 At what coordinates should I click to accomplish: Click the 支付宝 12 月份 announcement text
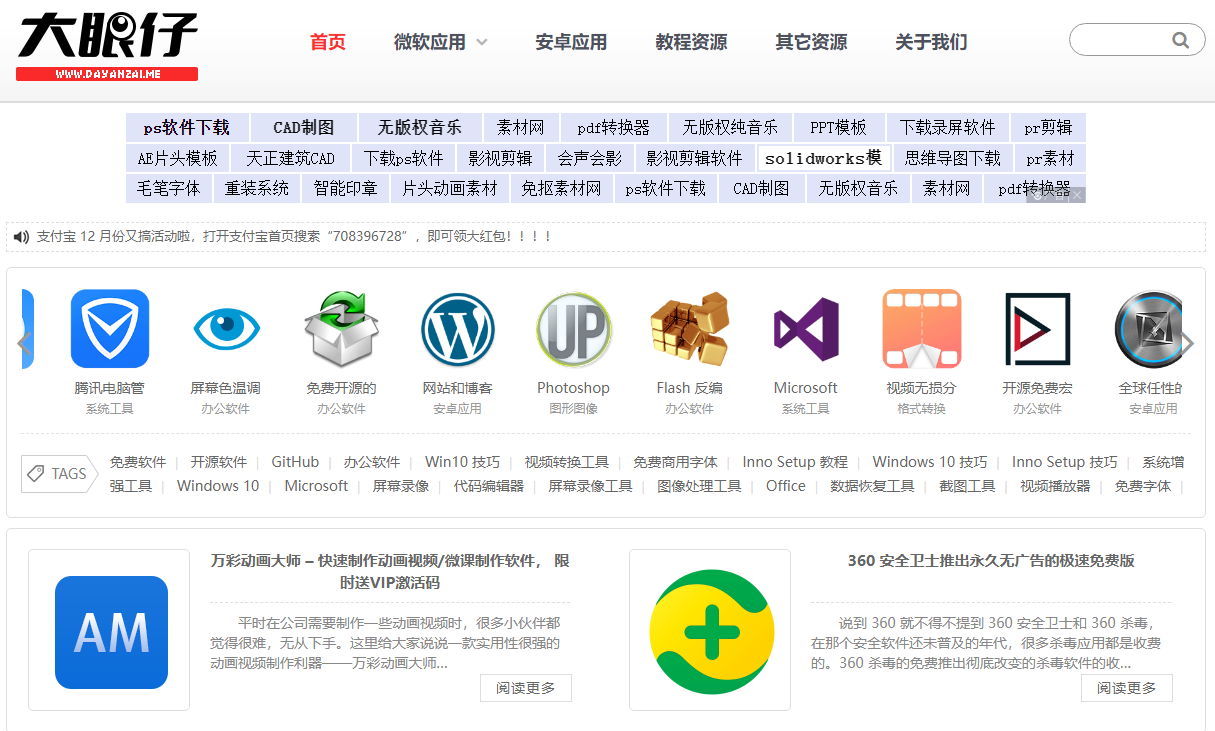tap(294, 237)
